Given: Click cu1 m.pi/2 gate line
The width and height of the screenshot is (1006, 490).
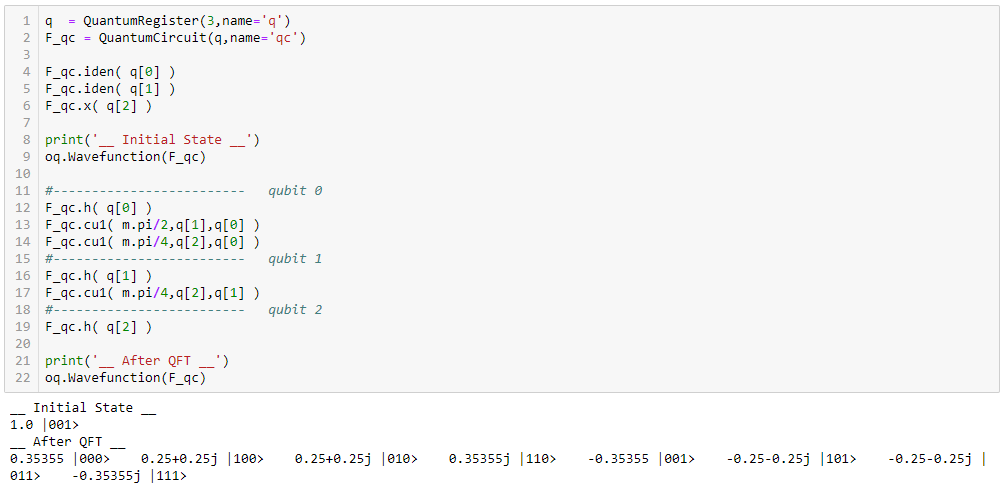Looking at the screenshot, I should point(153,224).
